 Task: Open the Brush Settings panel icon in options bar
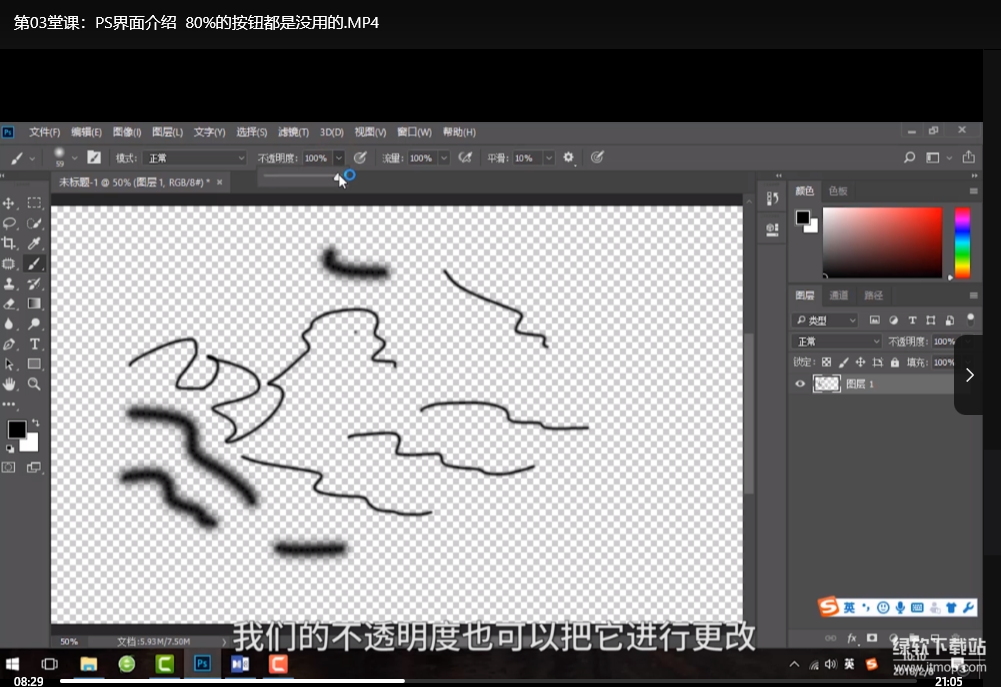pos(93,157)
